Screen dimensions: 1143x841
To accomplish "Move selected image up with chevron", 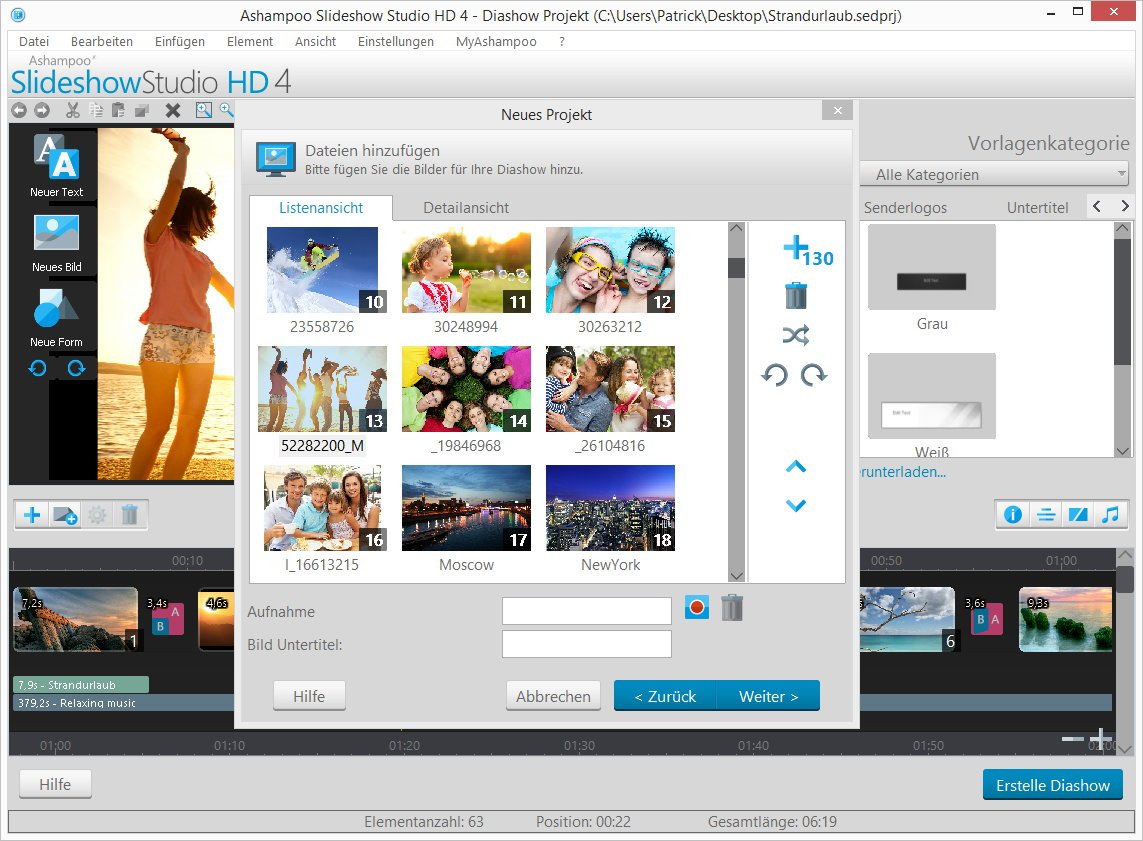I will pos(796,467).
